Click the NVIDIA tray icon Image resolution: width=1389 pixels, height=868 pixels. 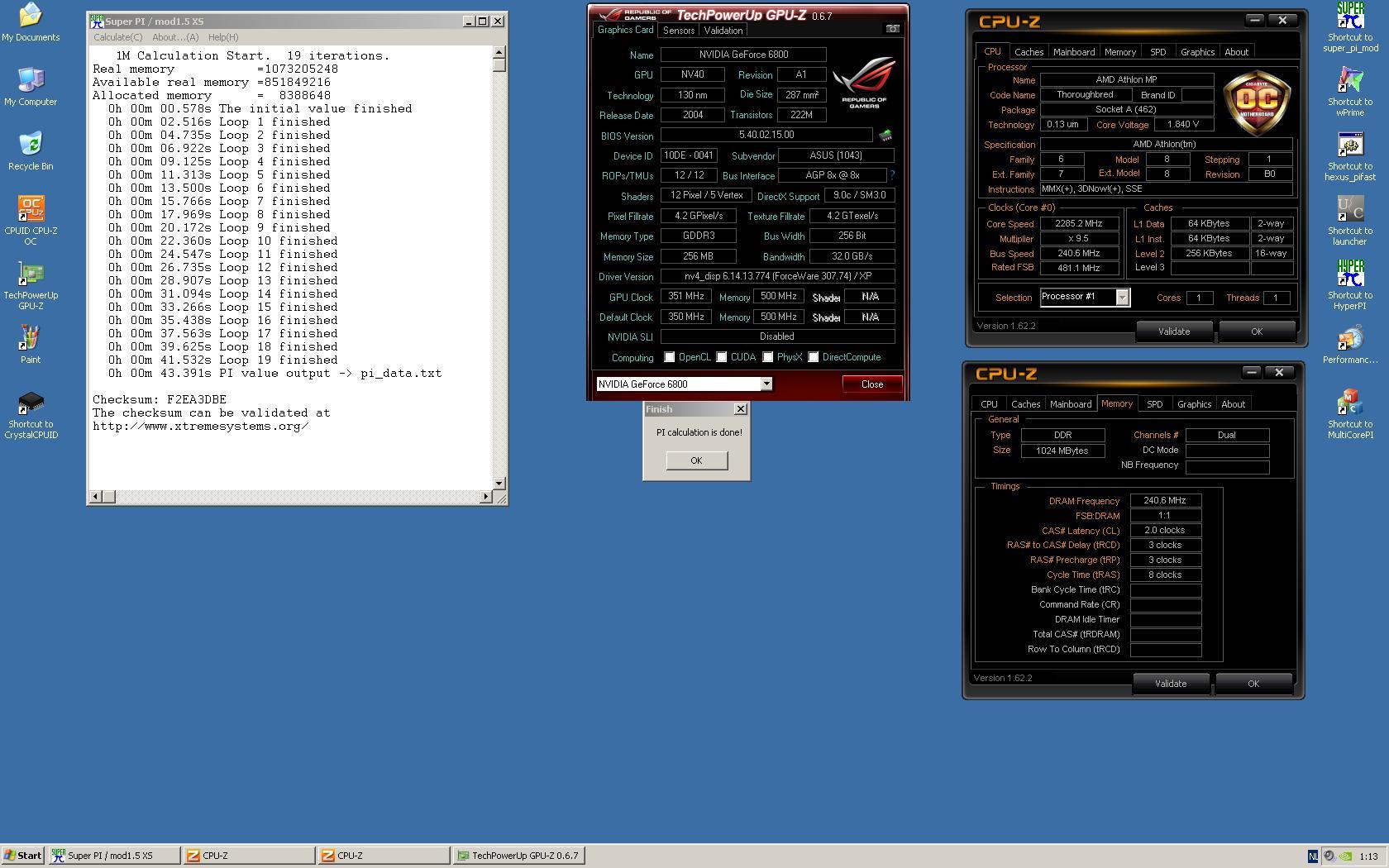[1345, 856]
